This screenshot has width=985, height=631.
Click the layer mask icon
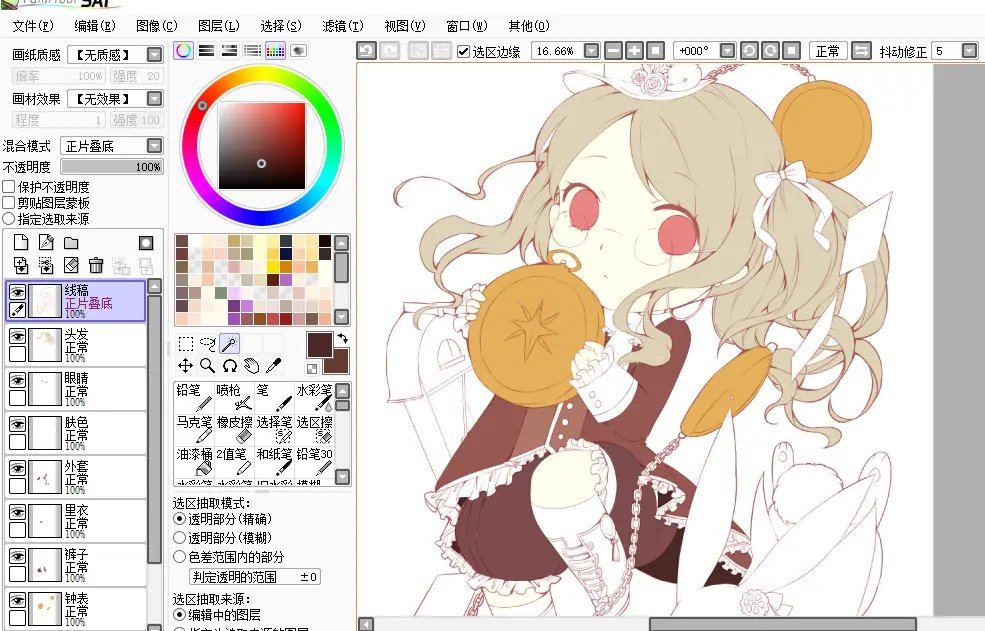pyautogui.click(x=146, y=243)
